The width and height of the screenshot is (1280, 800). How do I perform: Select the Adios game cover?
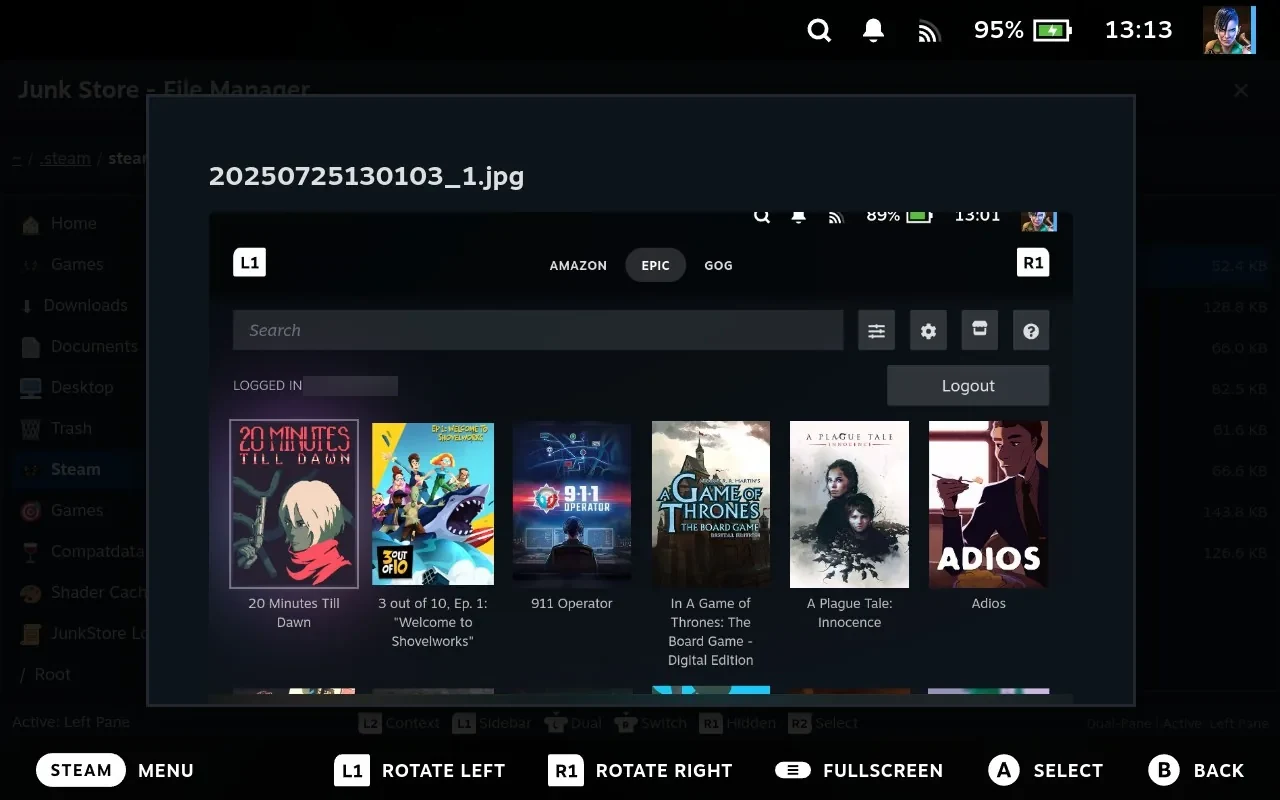click(988, 504)
